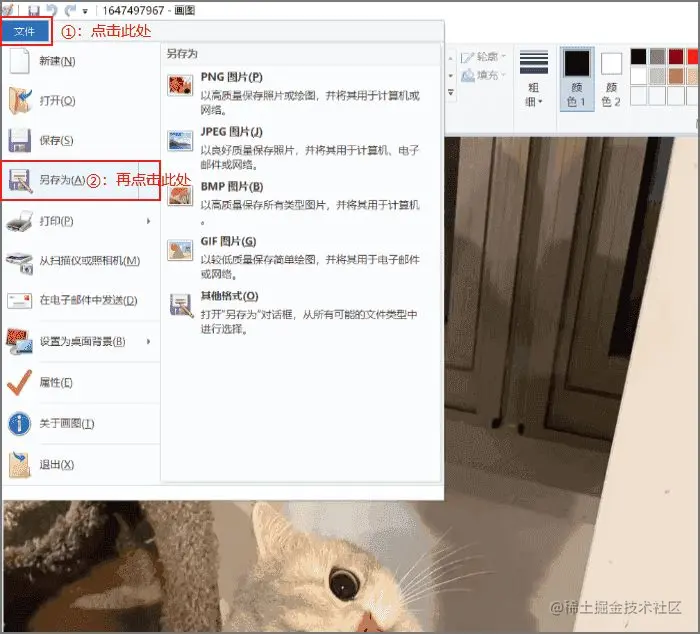Click the shapes gallery expand arrow
This screenshot has width=700, height=634.
pos(450,92)
